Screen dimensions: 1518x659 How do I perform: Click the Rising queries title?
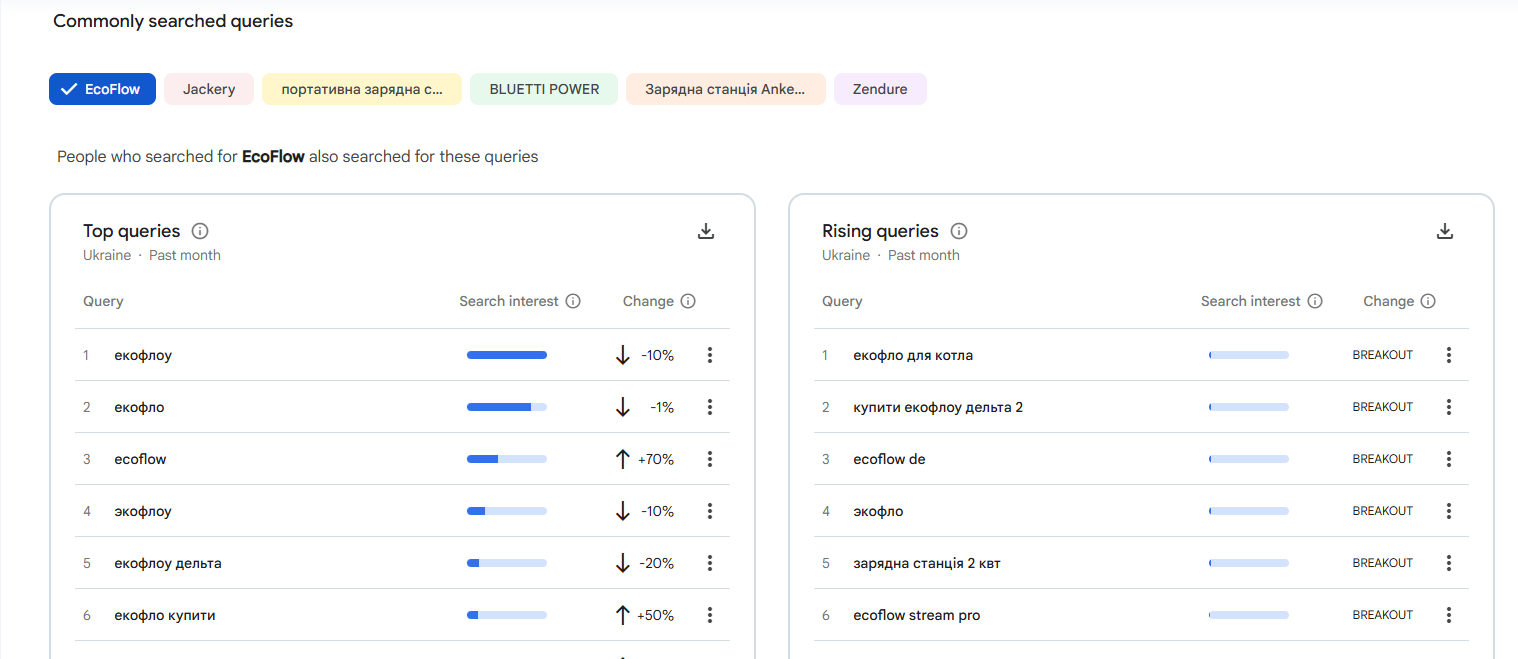pyautogui.click(x=880, y=231)
